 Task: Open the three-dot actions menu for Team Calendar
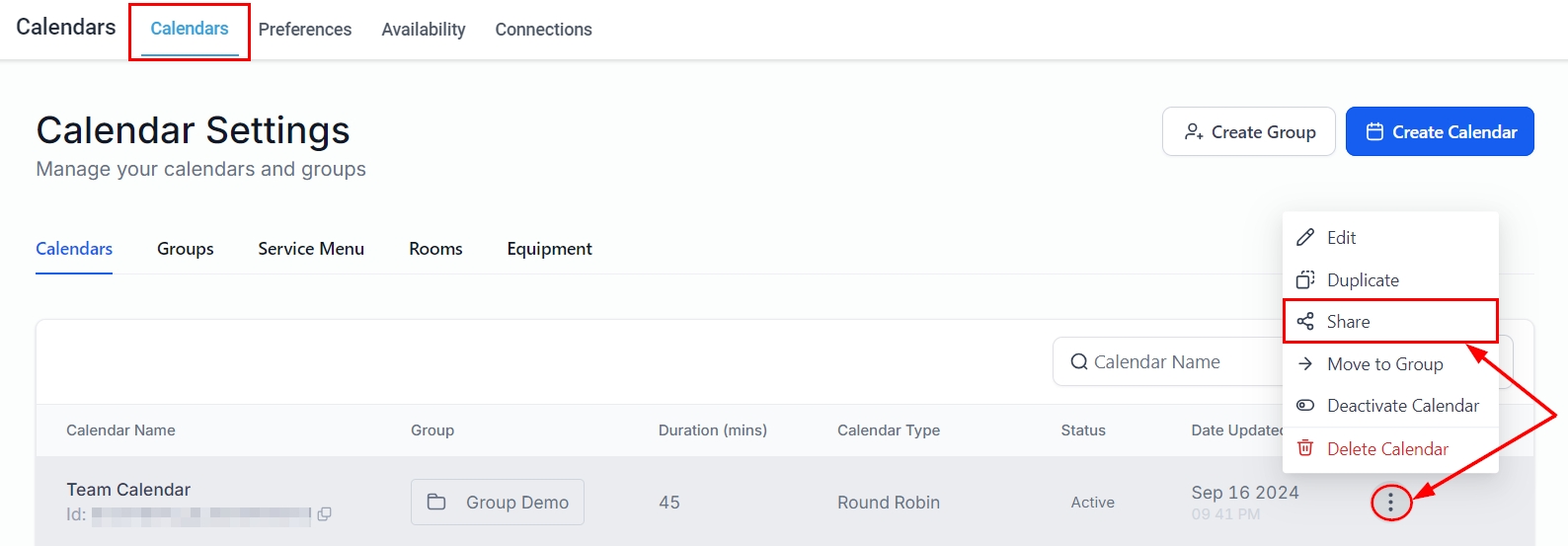1390,503
